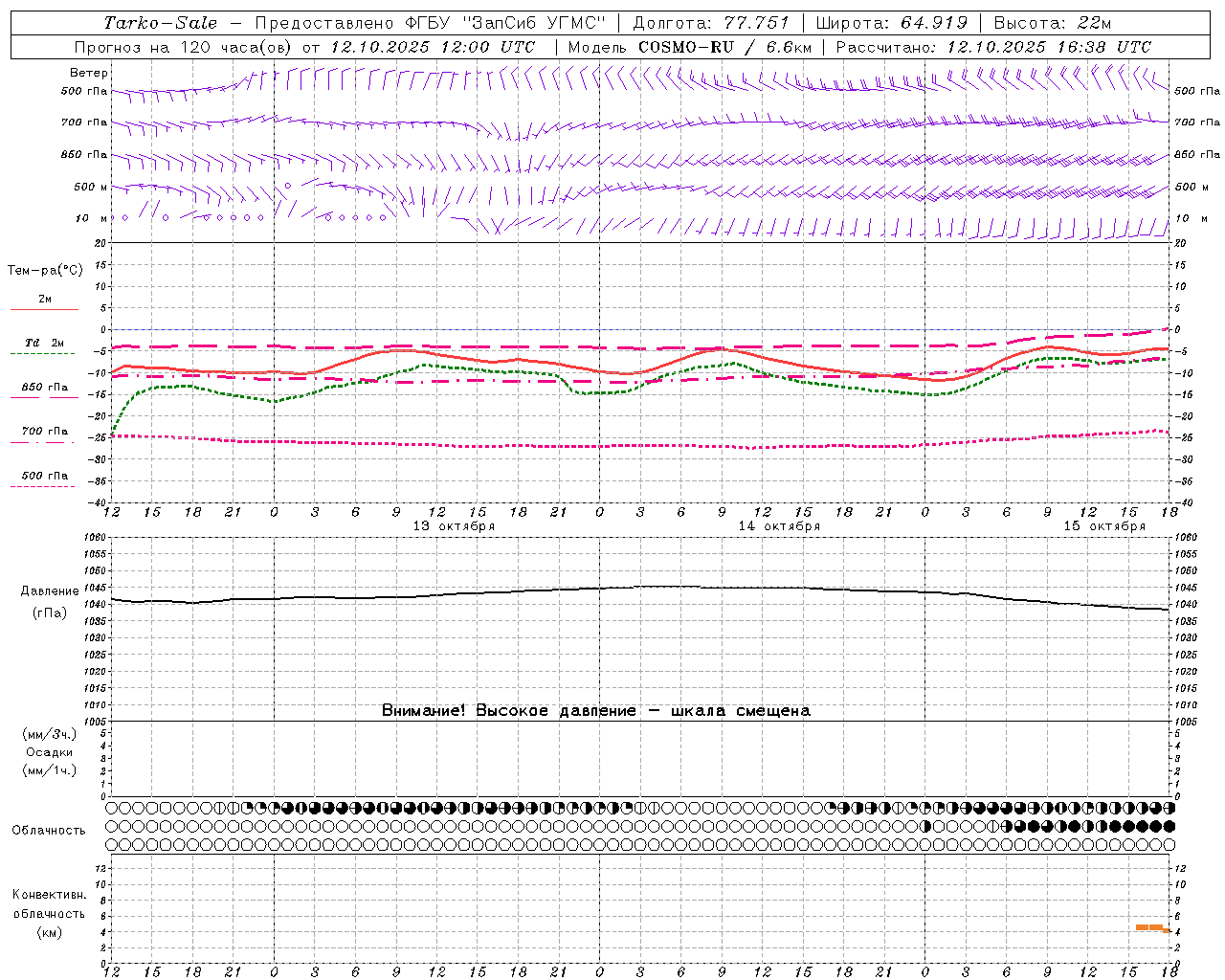The height and width of the screenshot is (980, 1225).
Task: Select the Прогноз на 120 часа(ов) text
Action: [x=185, y=47]
